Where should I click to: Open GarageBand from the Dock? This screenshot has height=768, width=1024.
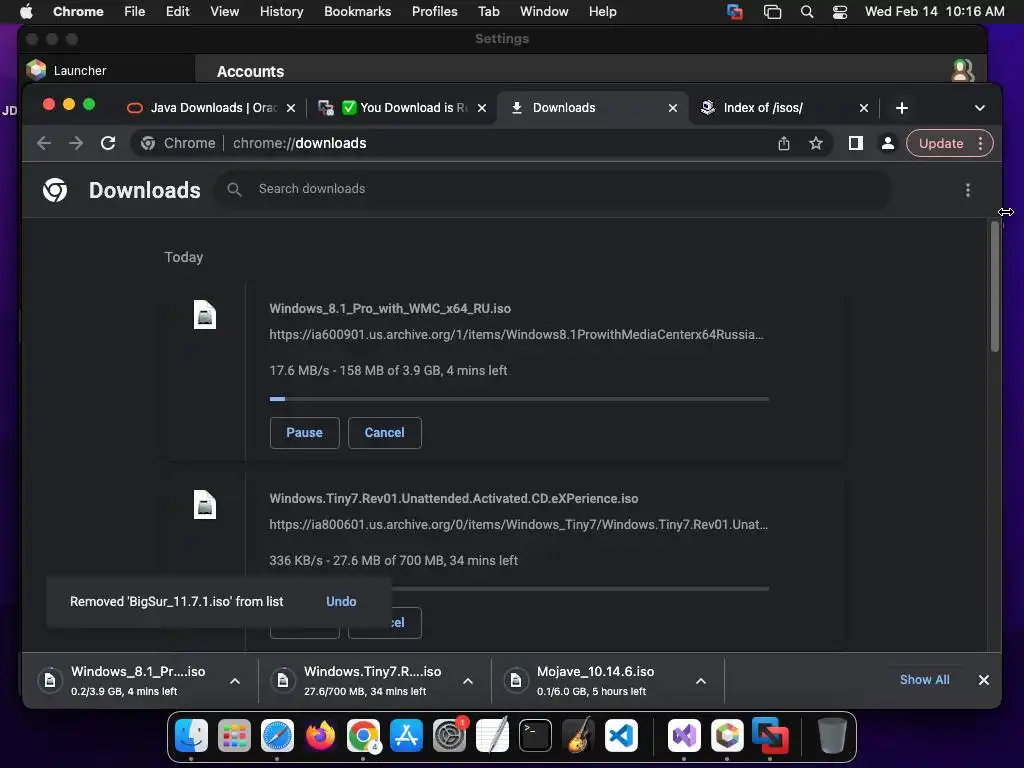(579, 736)
